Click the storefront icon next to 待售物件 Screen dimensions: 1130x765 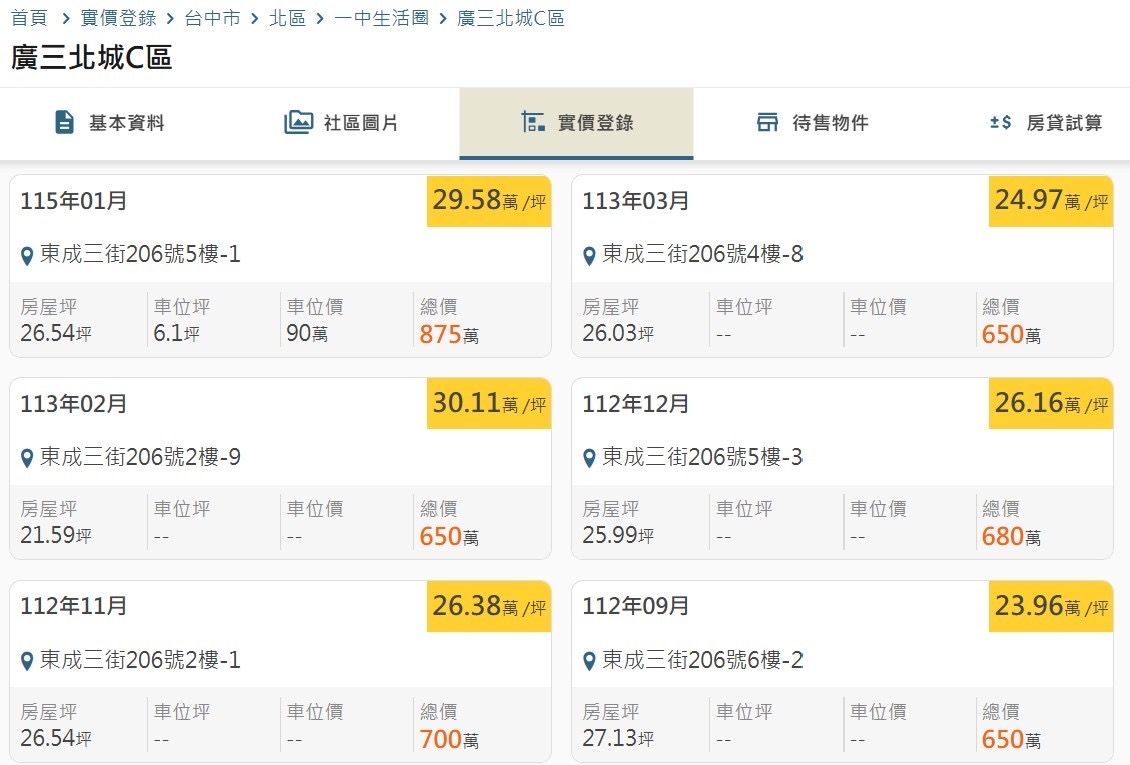pos(768,122)
